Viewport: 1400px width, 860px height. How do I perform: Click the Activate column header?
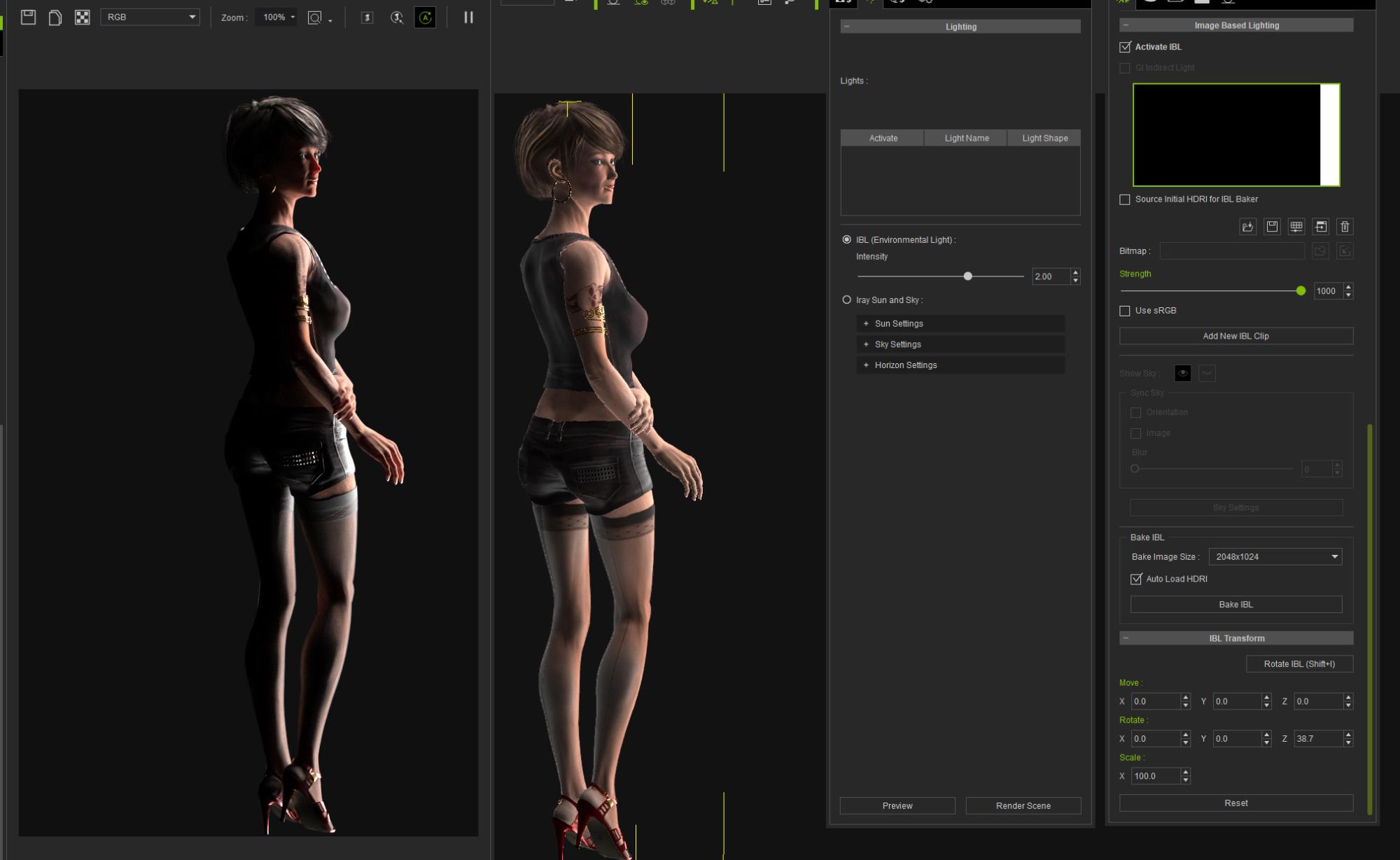click(883, 138)
